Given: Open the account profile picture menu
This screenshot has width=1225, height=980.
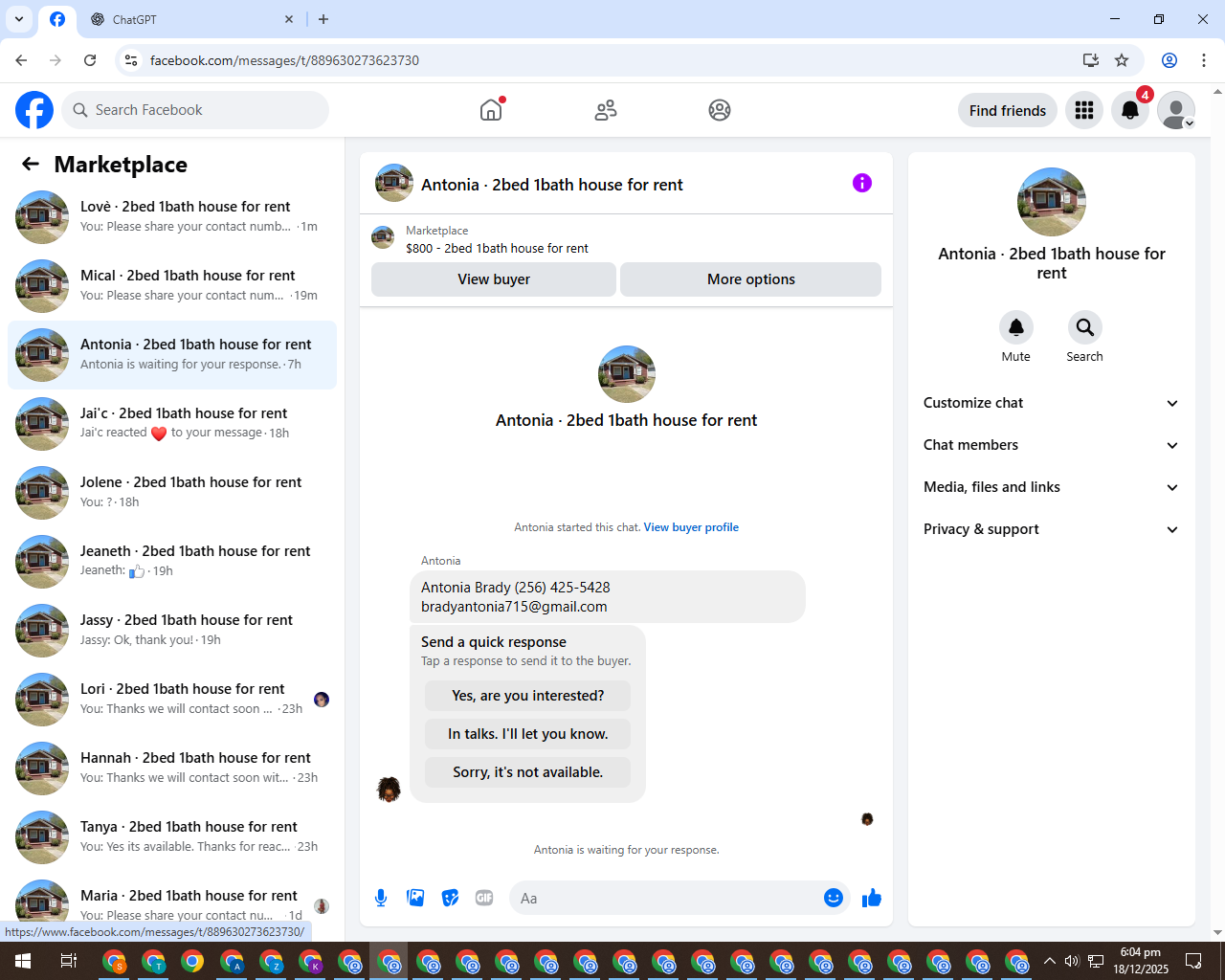Looking at the screenshot, I should [1176, 110].
